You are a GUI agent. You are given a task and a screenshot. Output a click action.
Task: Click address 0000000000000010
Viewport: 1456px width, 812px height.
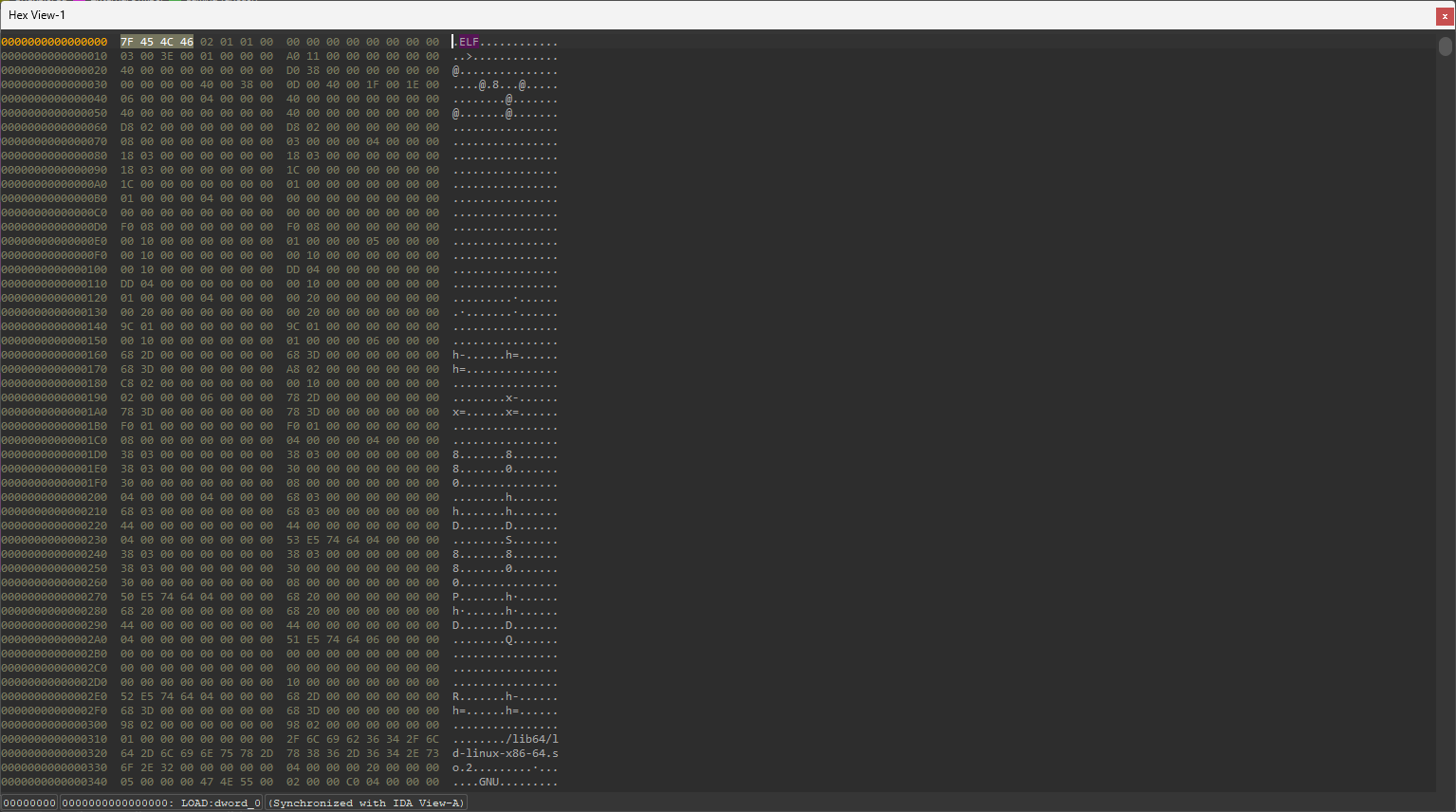(x=54, y=56)
